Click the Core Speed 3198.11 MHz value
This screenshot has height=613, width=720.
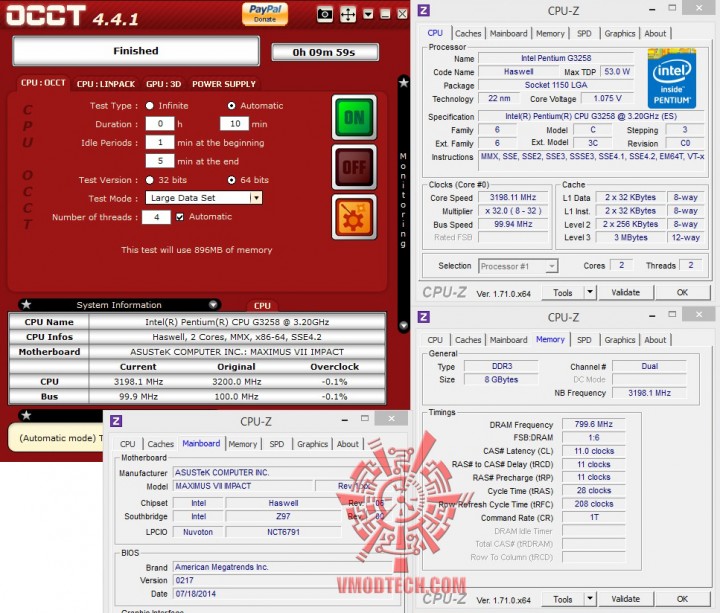(x=513, y=197)
